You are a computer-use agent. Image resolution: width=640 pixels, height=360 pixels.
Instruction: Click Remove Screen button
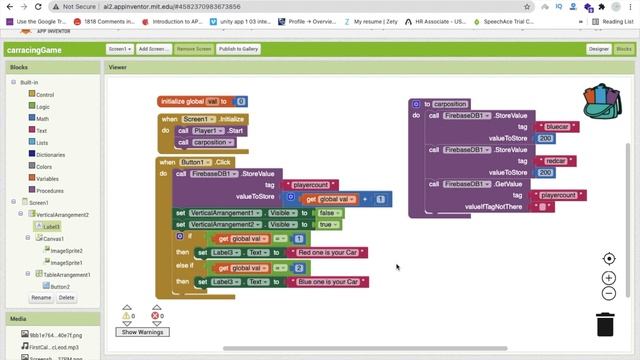[194, 49]
